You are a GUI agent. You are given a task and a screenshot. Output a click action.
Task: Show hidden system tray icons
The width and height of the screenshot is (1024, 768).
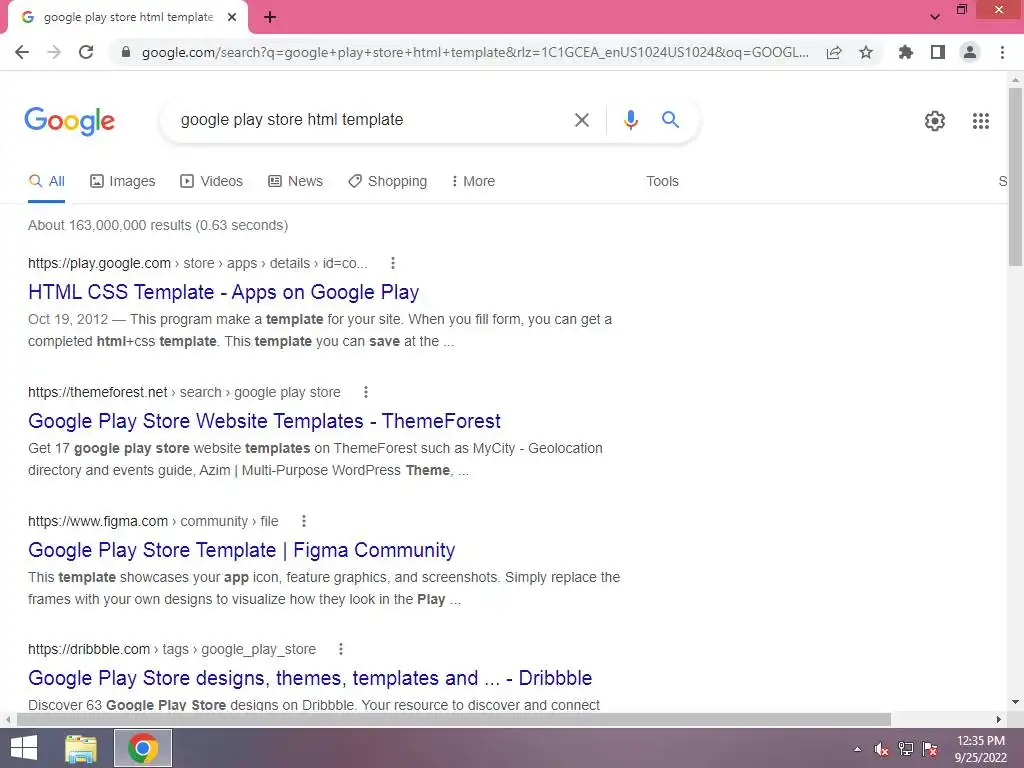pos(857,749)
